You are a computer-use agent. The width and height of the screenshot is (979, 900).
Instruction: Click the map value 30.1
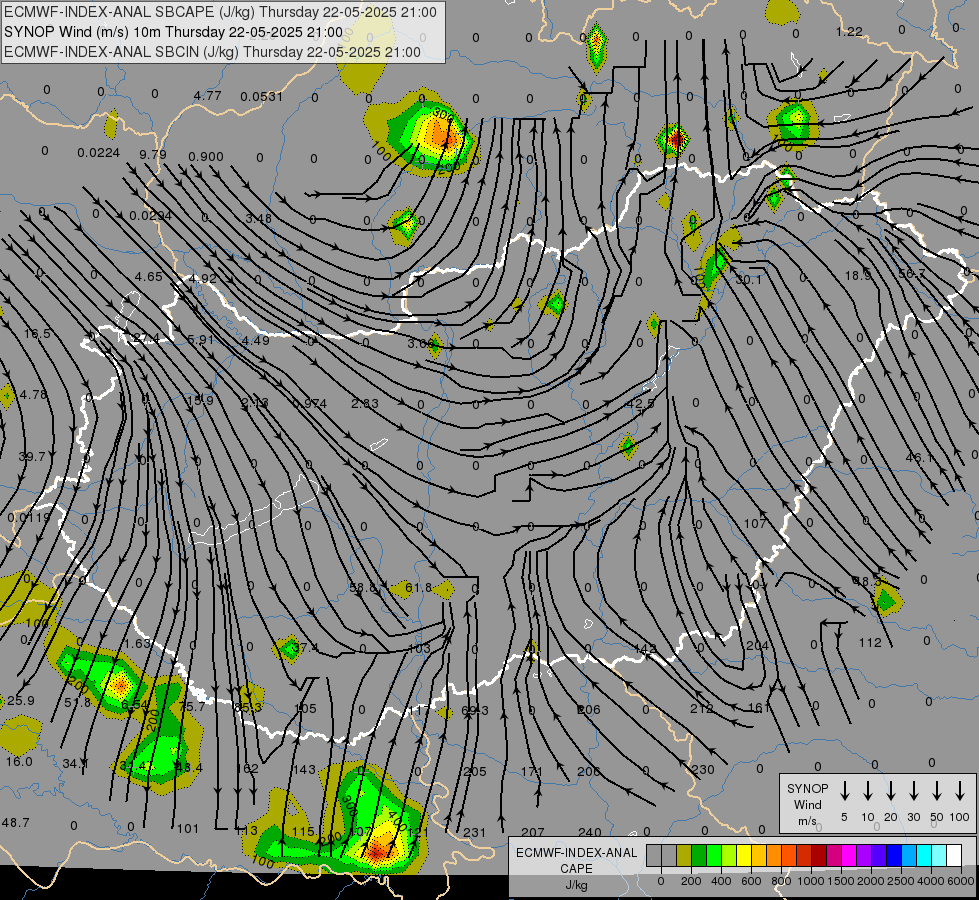(749, 280)
